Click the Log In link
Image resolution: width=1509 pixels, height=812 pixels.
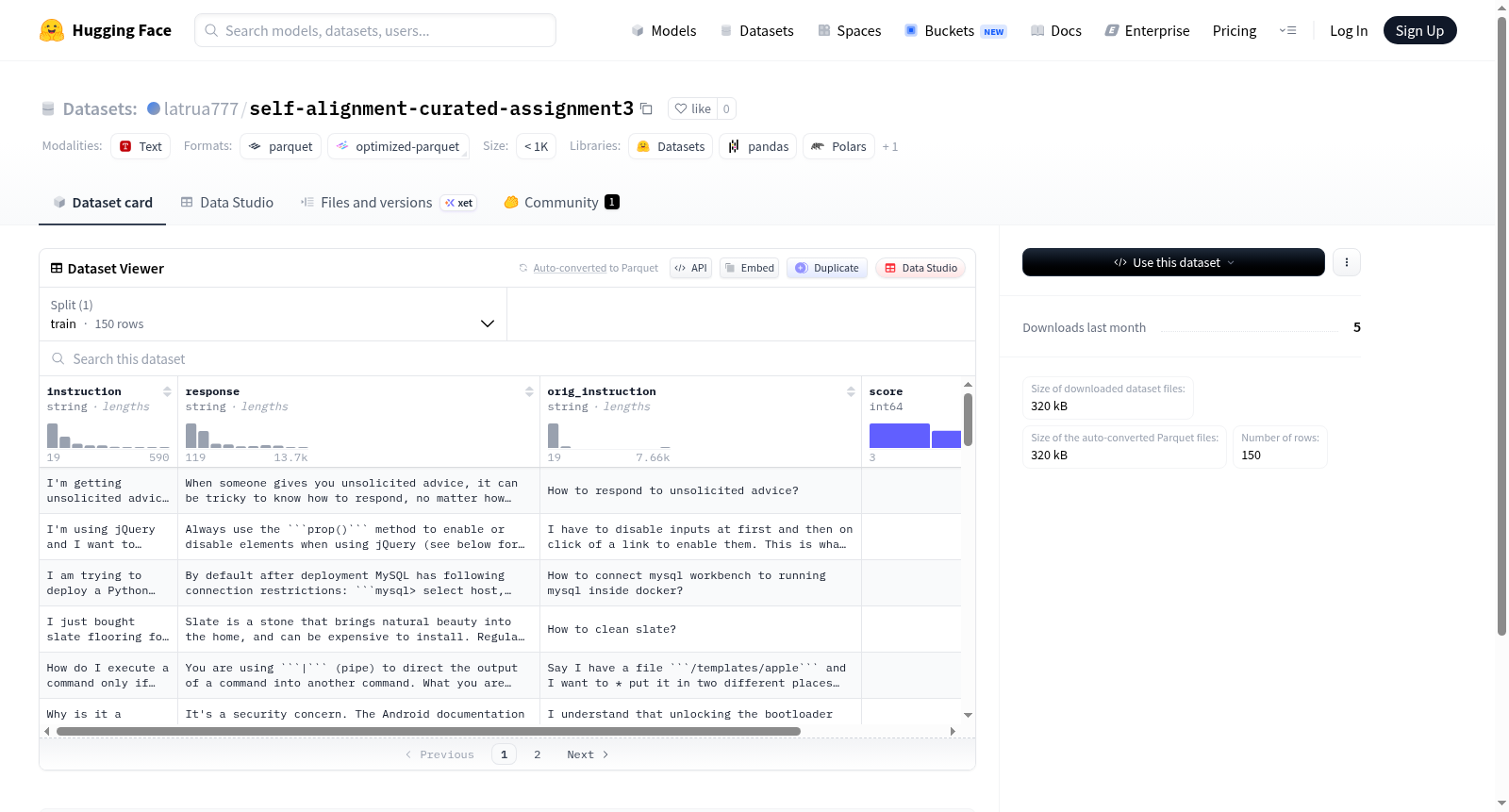point(1348,30)
